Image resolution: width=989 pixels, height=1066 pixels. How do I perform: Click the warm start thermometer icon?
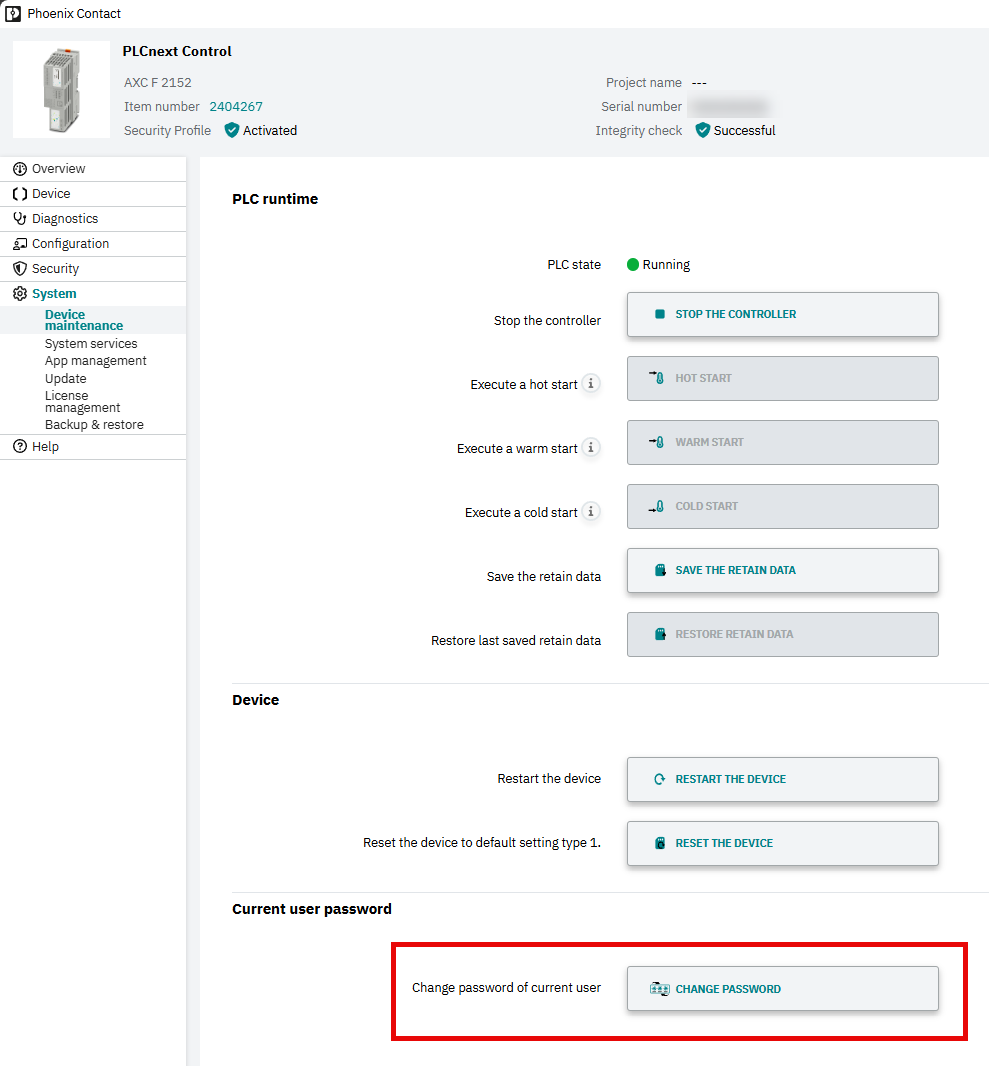click(x=657, y=442)
